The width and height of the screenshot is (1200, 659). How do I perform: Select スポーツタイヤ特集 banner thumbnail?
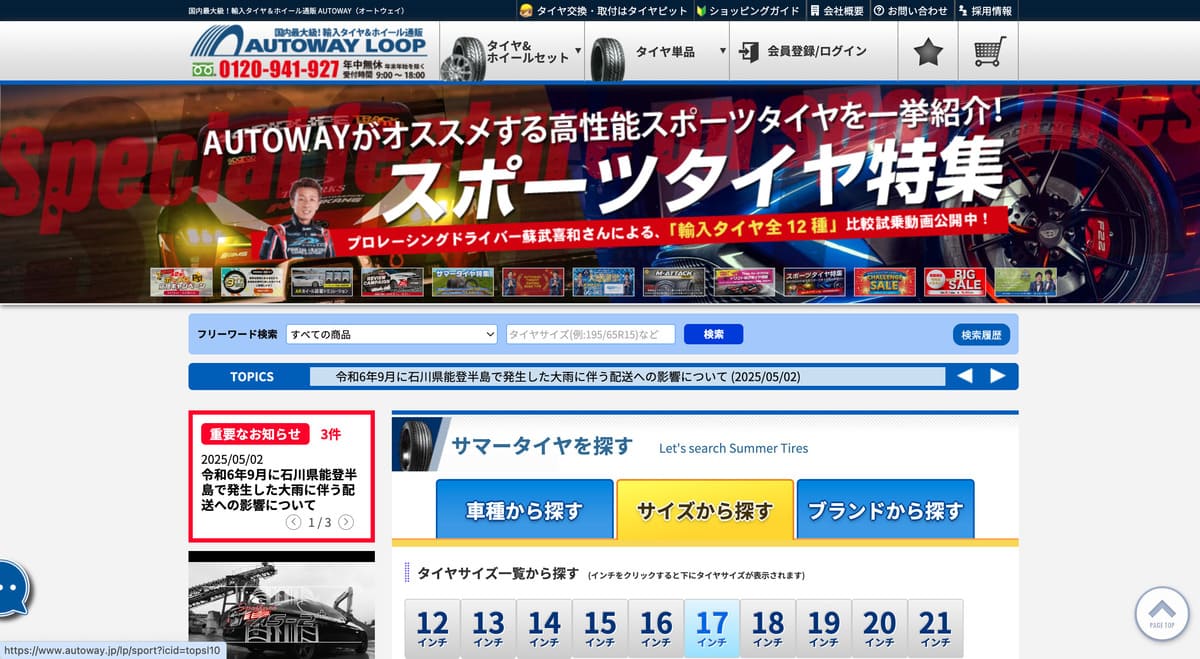(x=813, y=282)
